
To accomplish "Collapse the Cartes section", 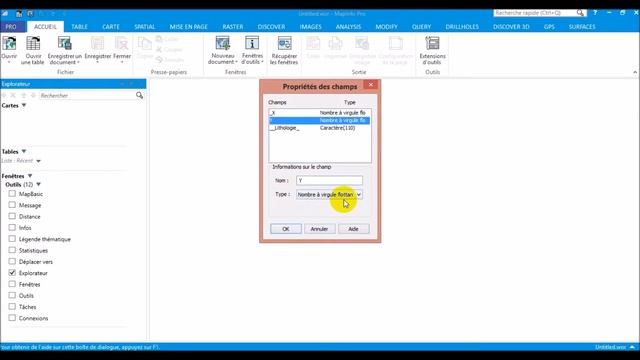I will click(x=24, y=105).
